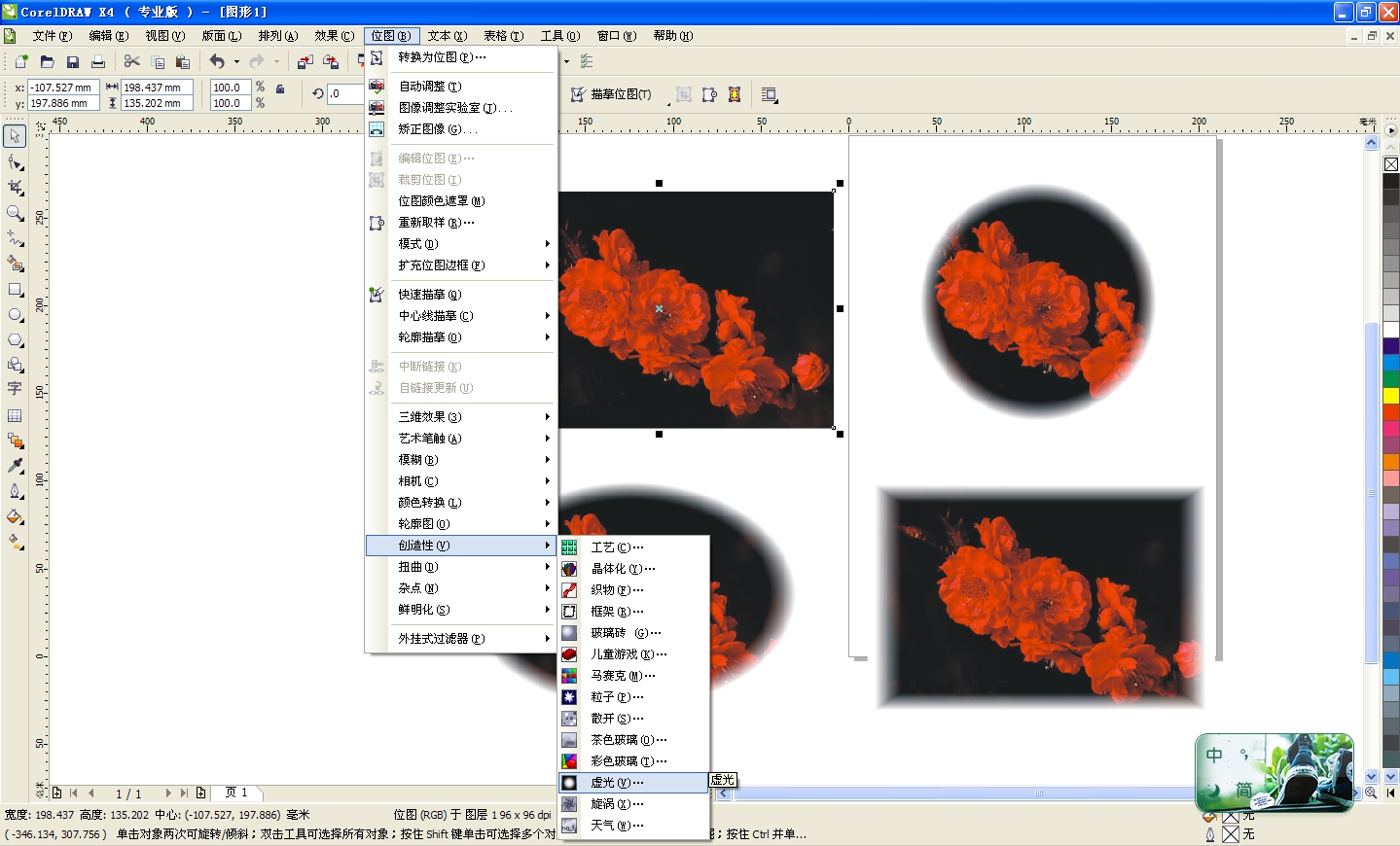The height and width of the screenshot is (846, 1400).
Task: Select the Crop tool
Action: pos(15,188)
